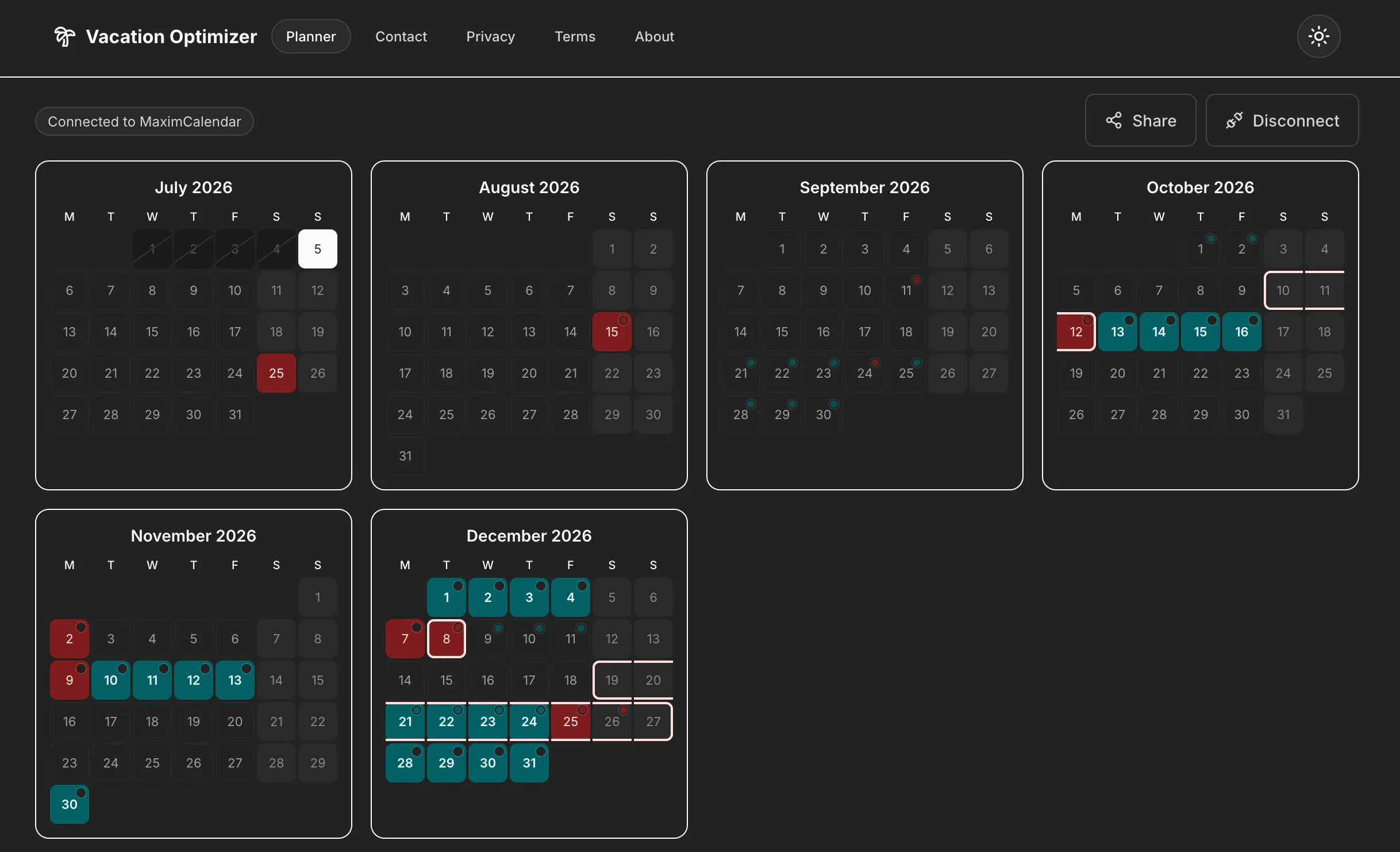Click the November 2026 month heading
Image resolution: width=1400 pixels, height=852 pixels.
point(194,536)
